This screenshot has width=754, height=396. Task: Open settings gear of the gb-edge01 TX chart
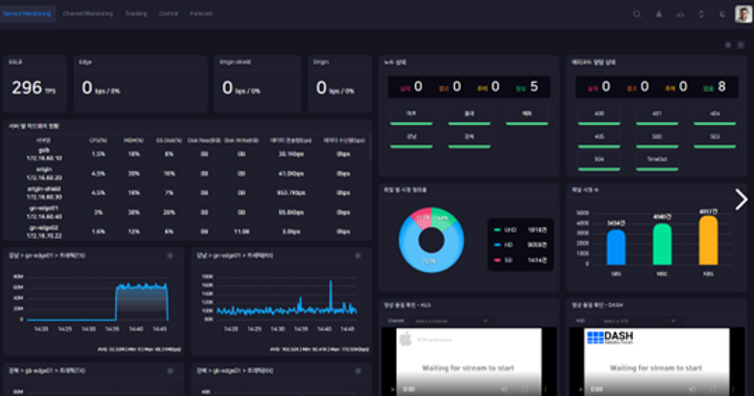170,371
